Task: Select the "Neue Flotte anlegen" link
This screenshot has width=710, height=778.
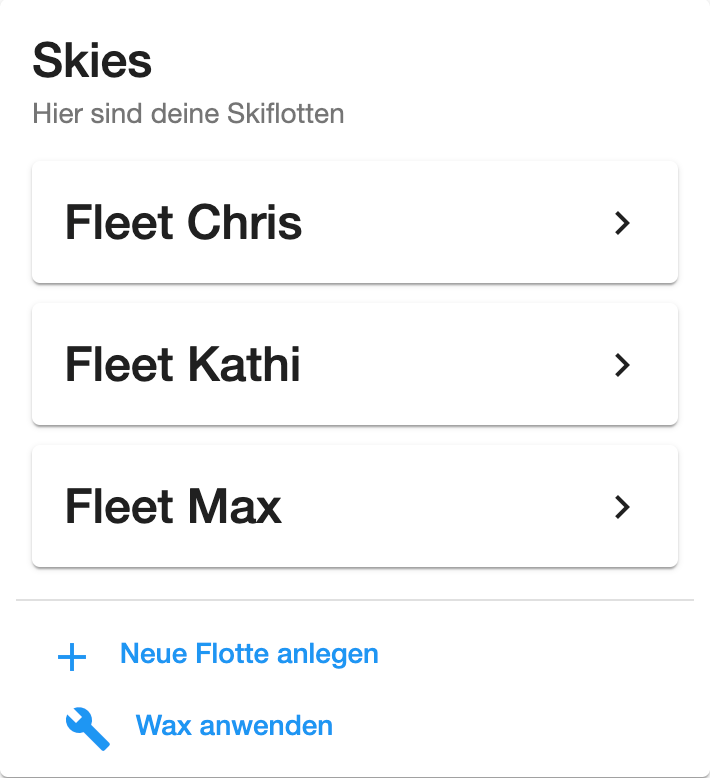Action: click(x=249, y=654)
